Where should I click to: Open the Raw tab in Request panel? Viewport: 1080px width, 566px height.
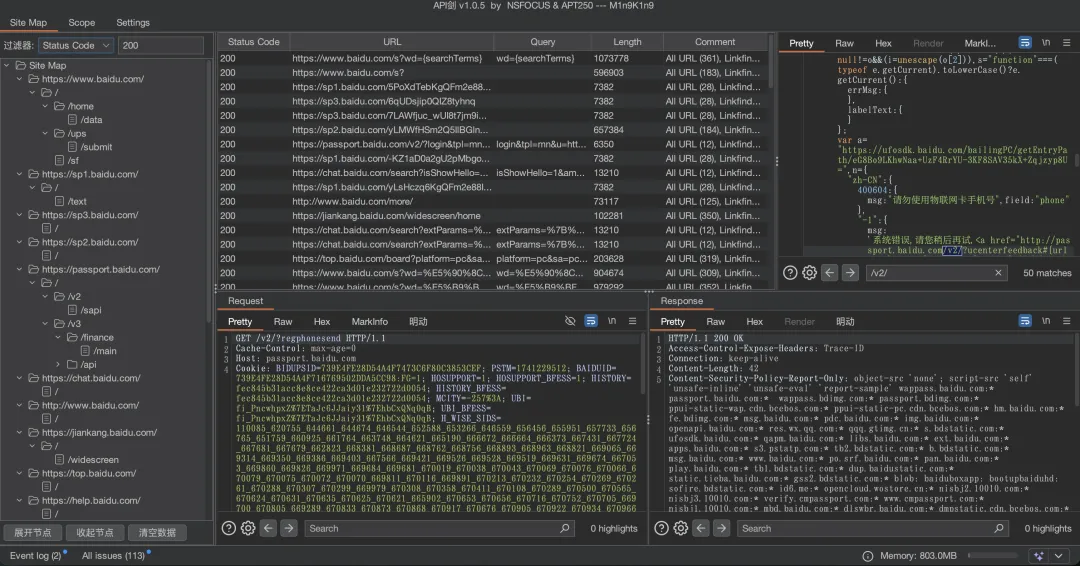pyautogui.click(x=283, y=322)
